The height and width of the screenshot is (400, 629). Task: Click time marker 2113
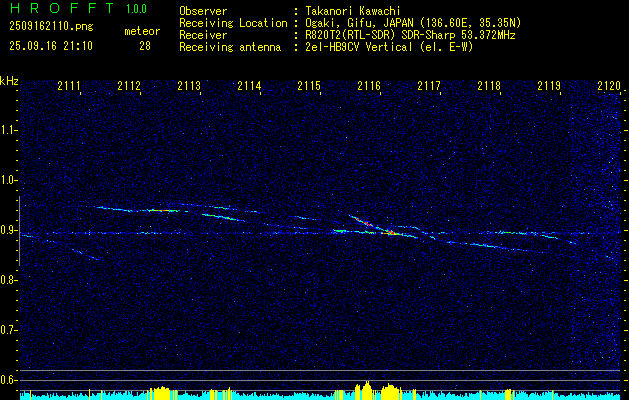coord(189,86)
